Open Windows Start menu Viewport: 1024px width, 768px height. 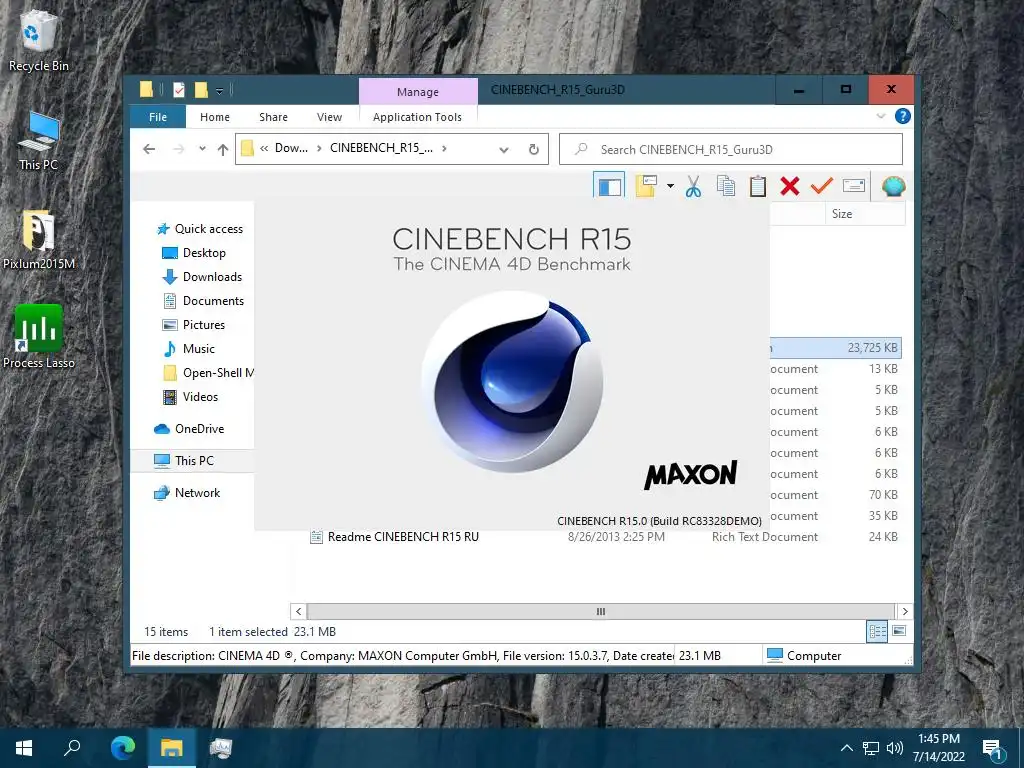click(x=24, y=747)
